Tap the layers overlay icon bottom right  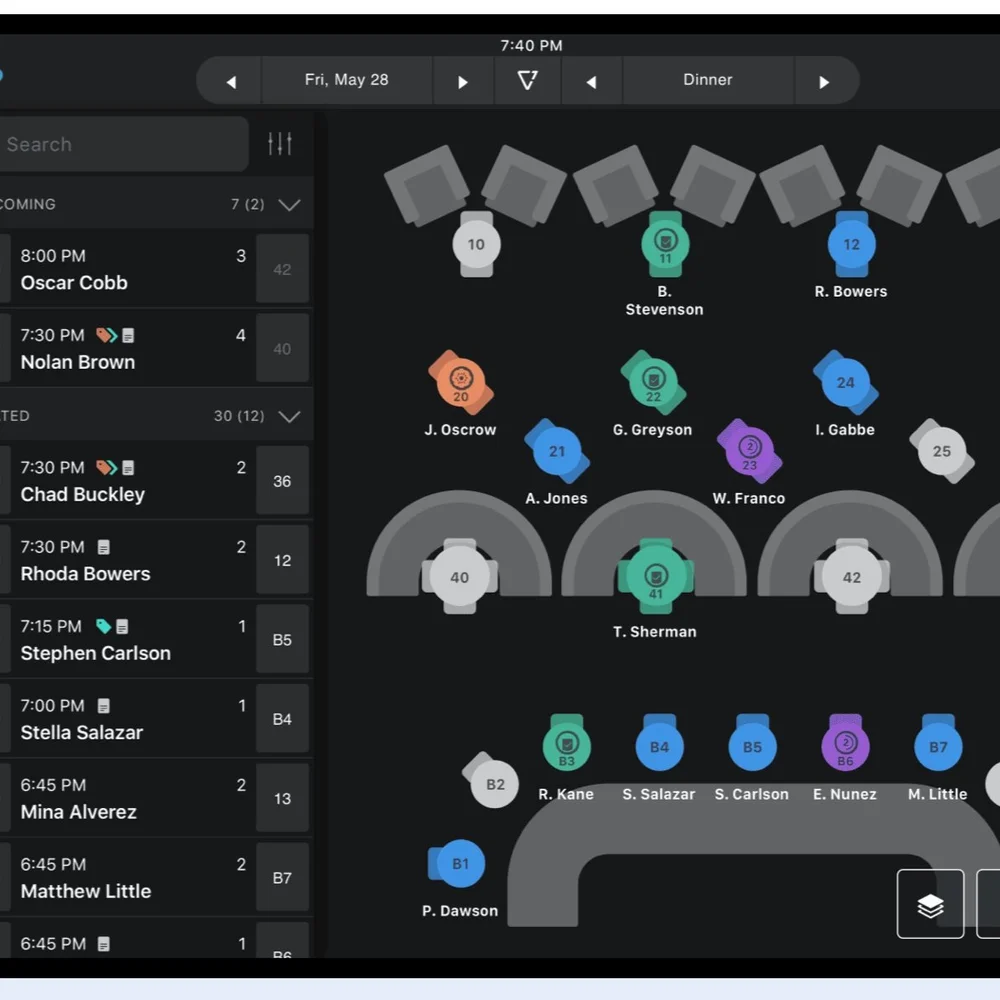[930, 905]
